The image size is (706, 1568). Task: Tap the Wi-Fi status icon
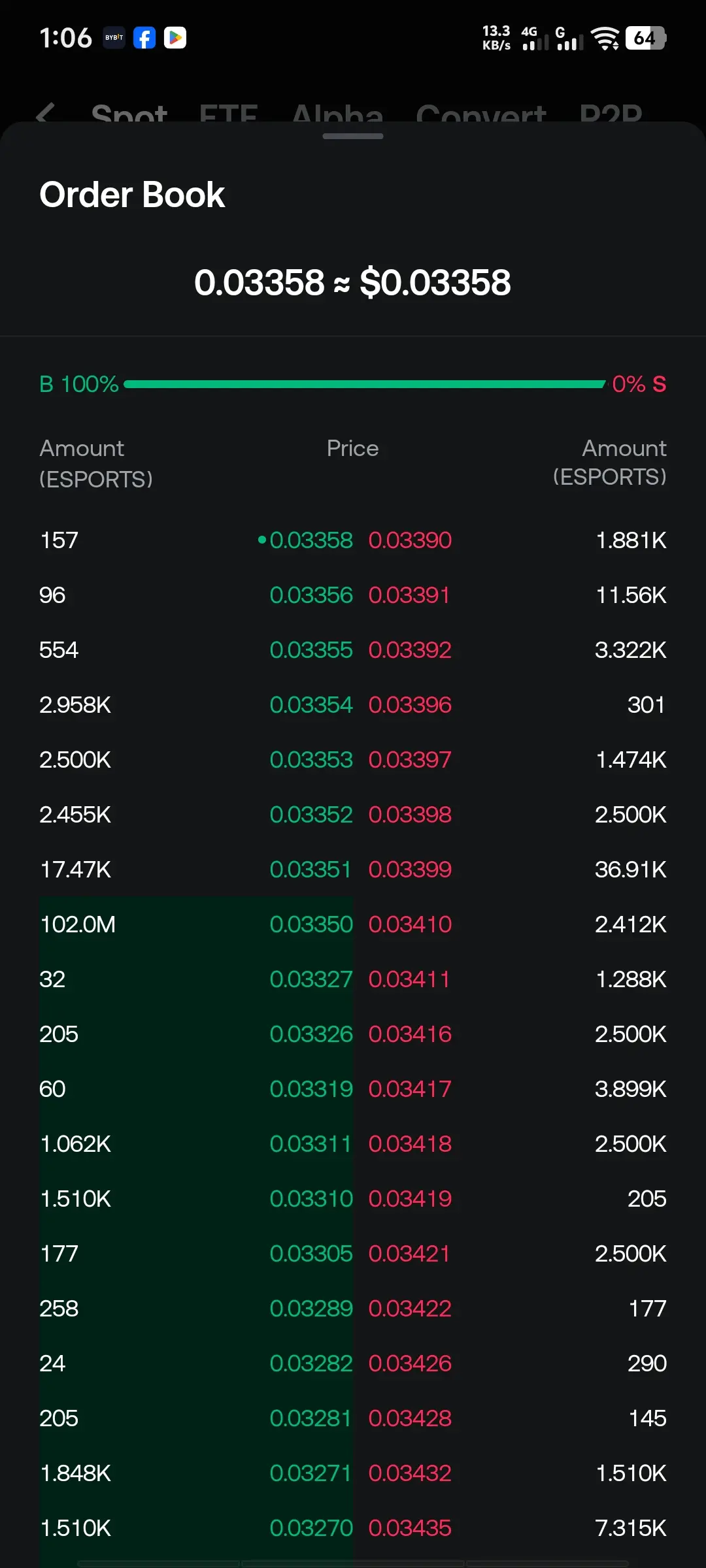coord(605,39)
